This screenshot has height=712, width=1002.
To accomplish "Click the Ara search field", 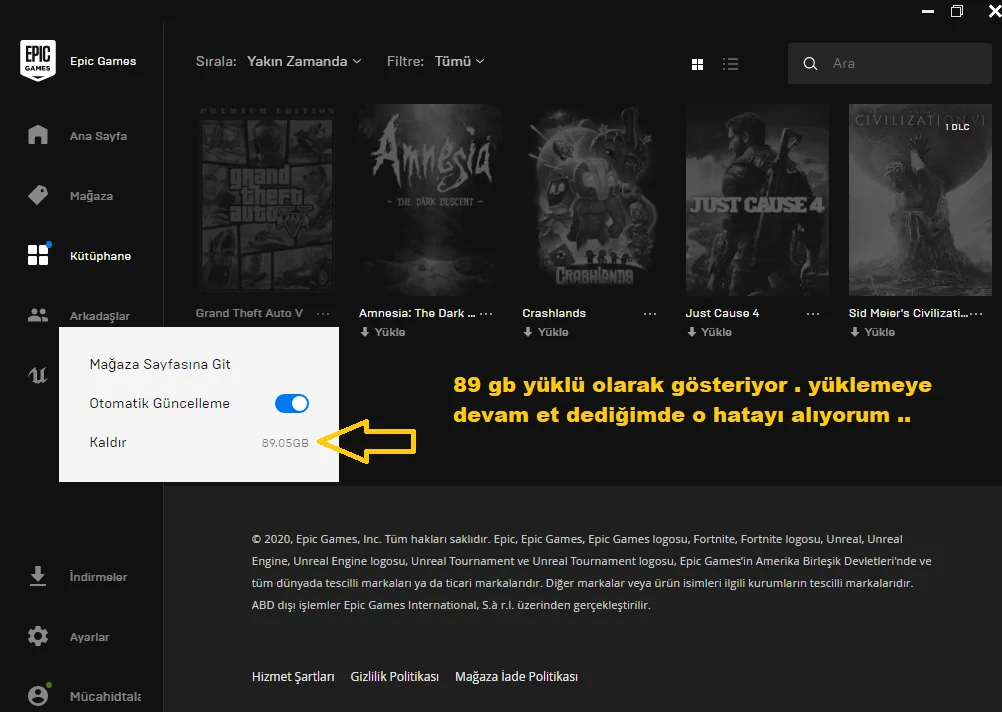I will tap(890, 63).
